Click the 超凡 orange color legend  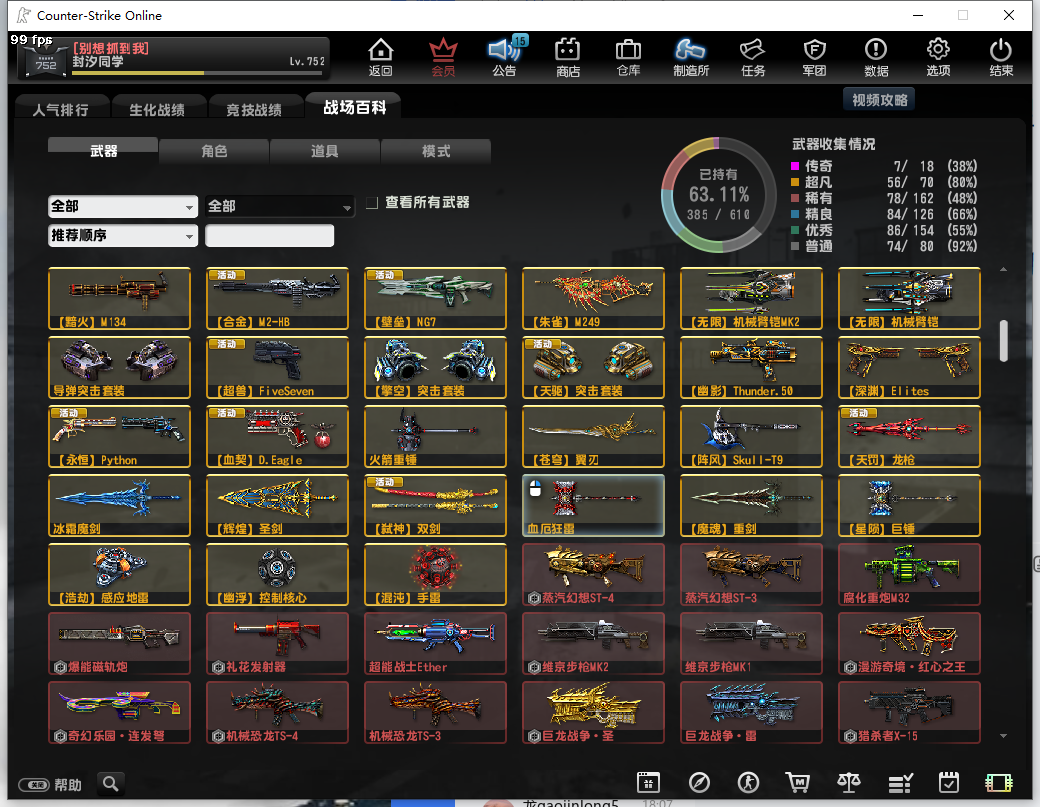795,182
